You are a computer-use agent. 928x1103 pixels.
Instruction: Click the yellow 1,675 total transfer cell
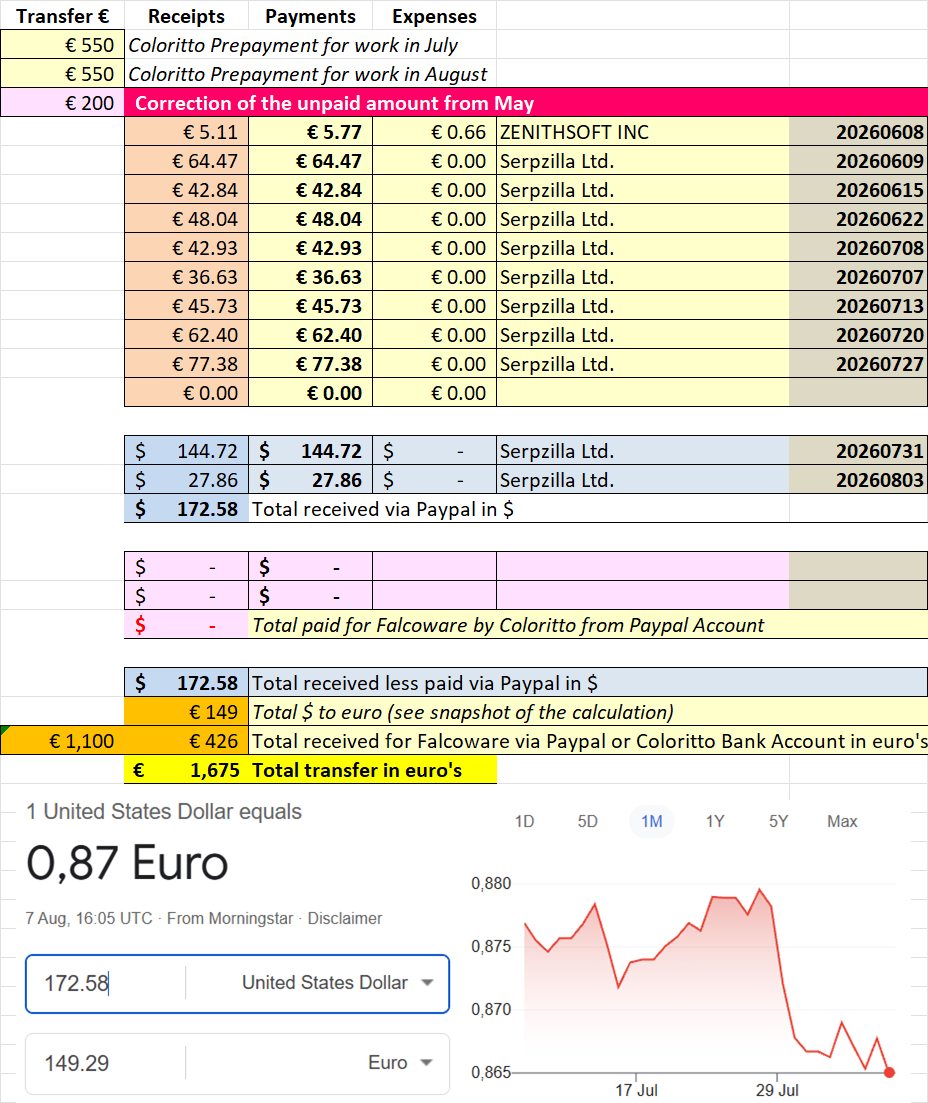click(186, 770)
